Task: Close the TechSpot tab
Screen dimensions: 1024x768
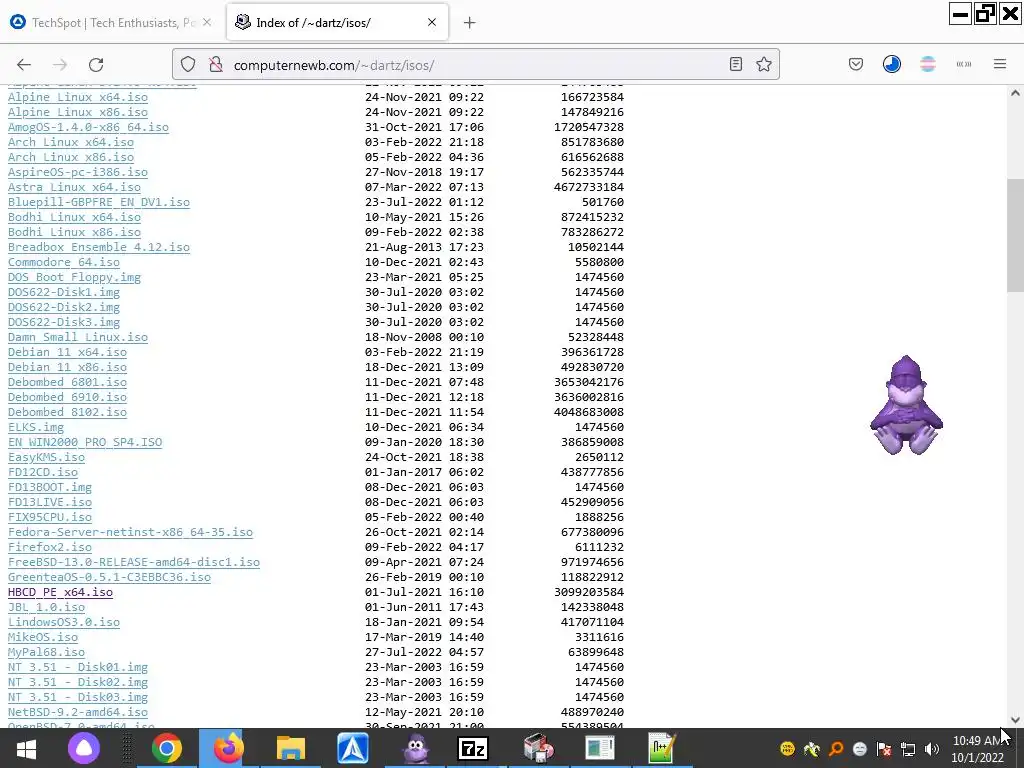Action: (207, 22)
